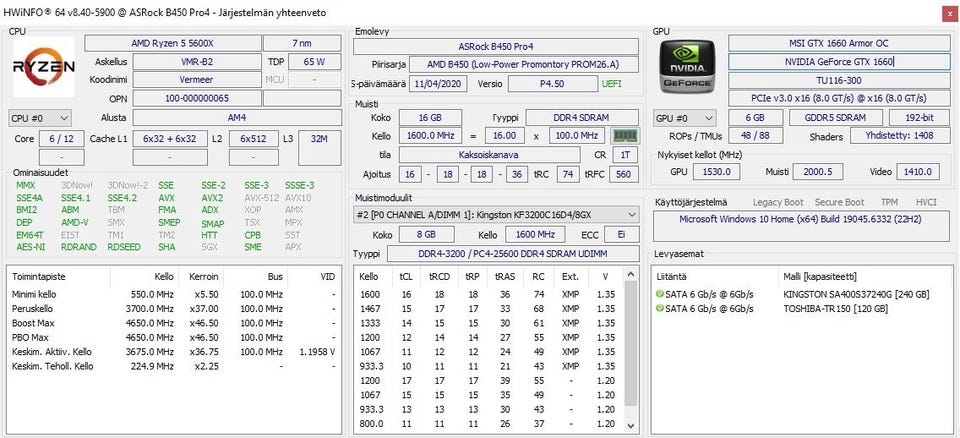The width and height of the screenshot is (960, 438).
Task: Select the Boost Max clock row
Action: tap(173, 323)
